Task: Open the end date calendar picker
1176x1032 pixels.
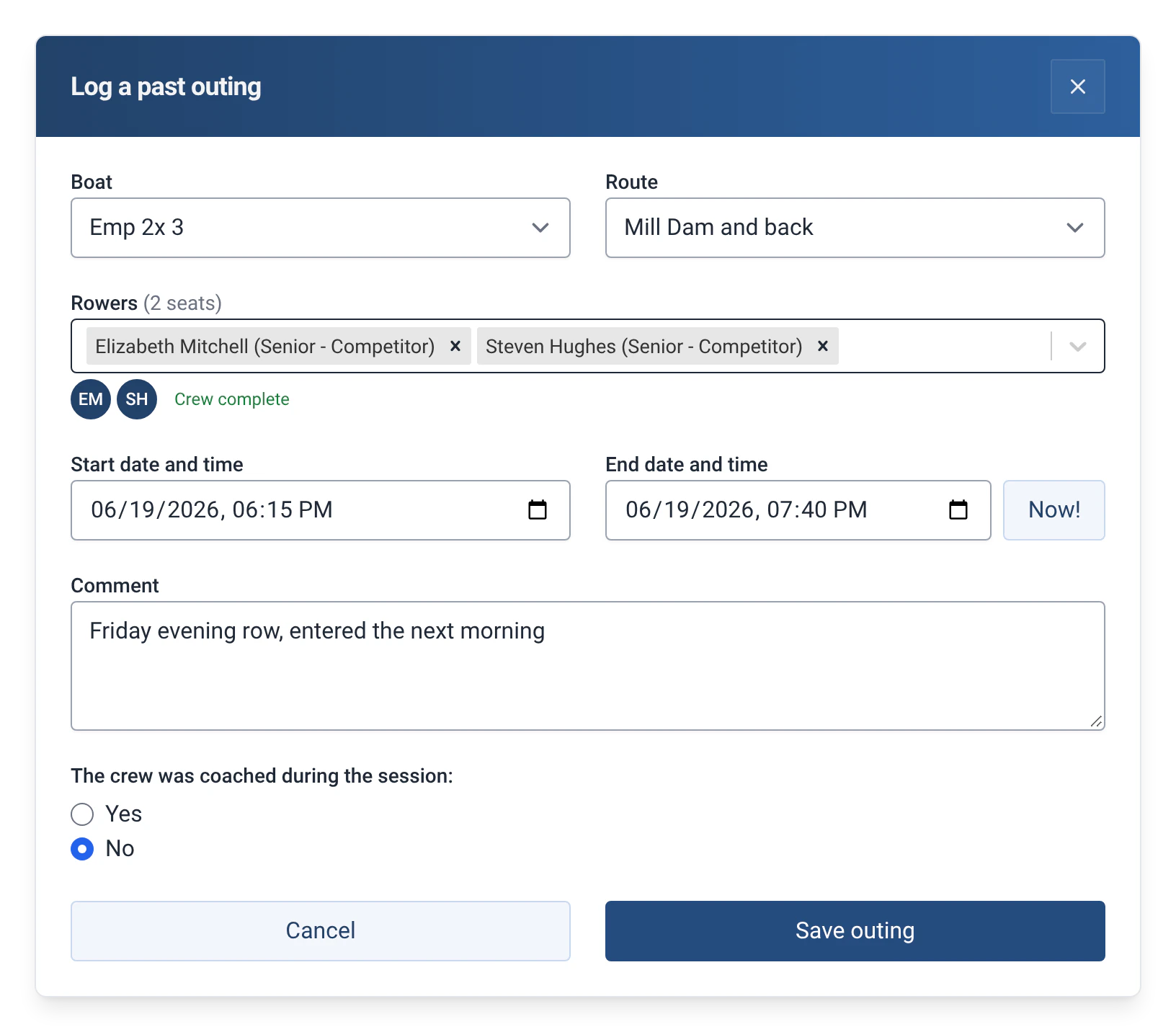Action: [958, 510]
